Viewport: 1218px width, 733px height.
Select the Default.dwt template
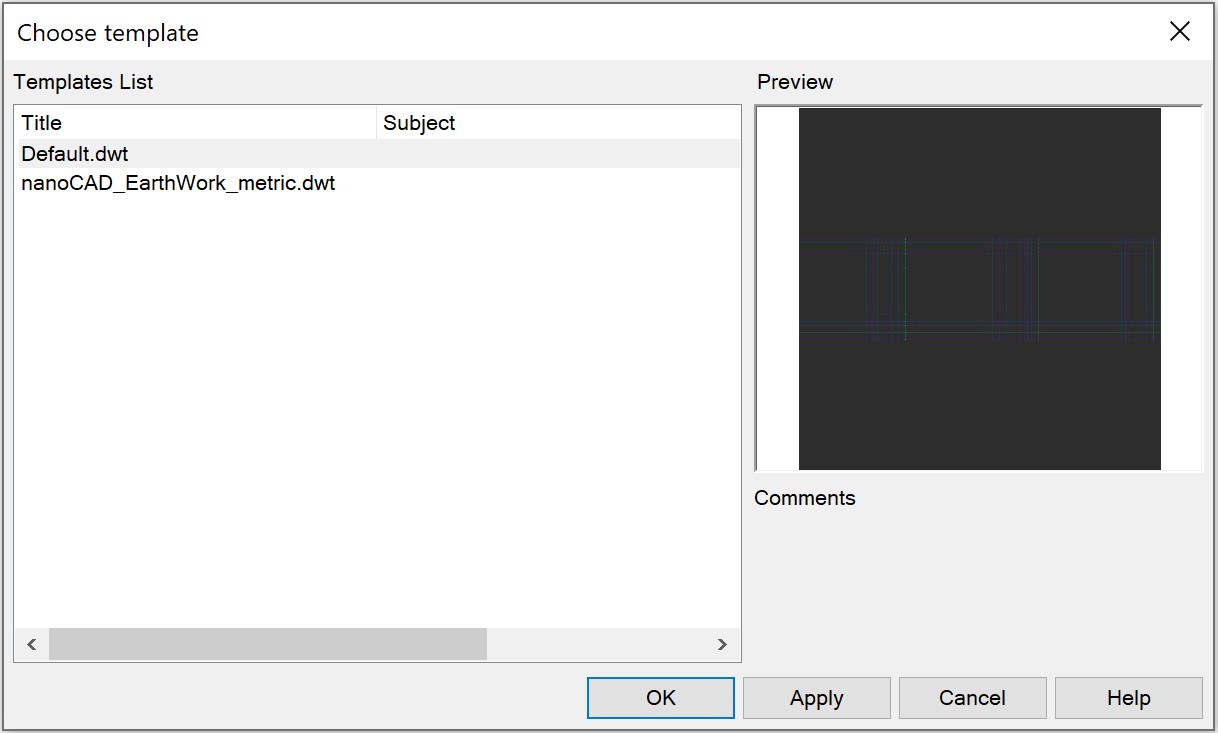coord(75,154)
